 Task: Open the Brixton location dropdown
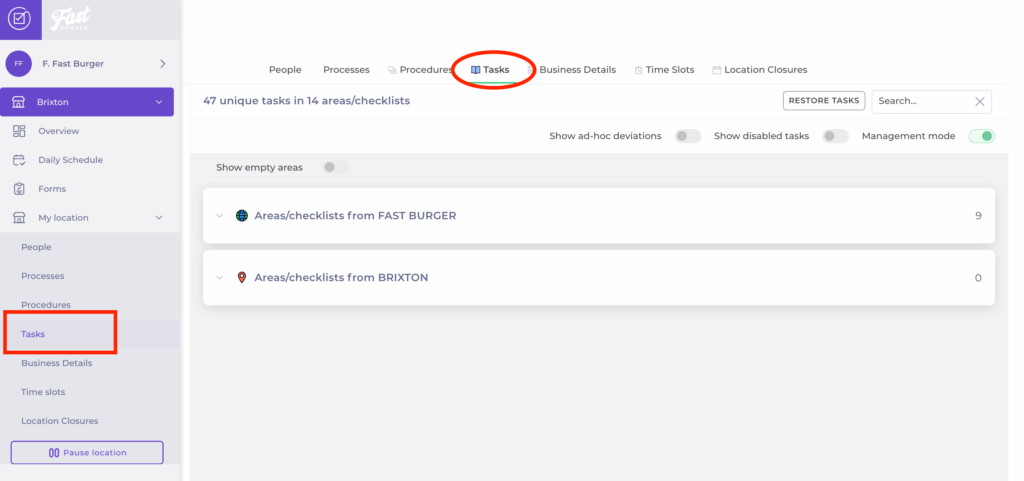pos(158,102)
